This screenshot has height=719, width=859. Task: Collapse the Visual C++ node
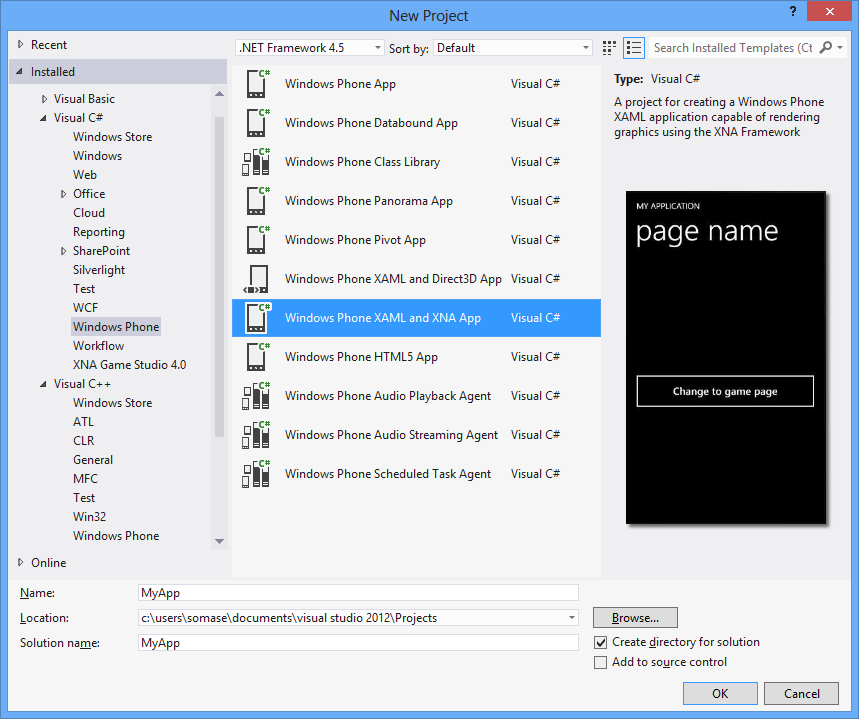pyautogui.click(x=43, y=384)
